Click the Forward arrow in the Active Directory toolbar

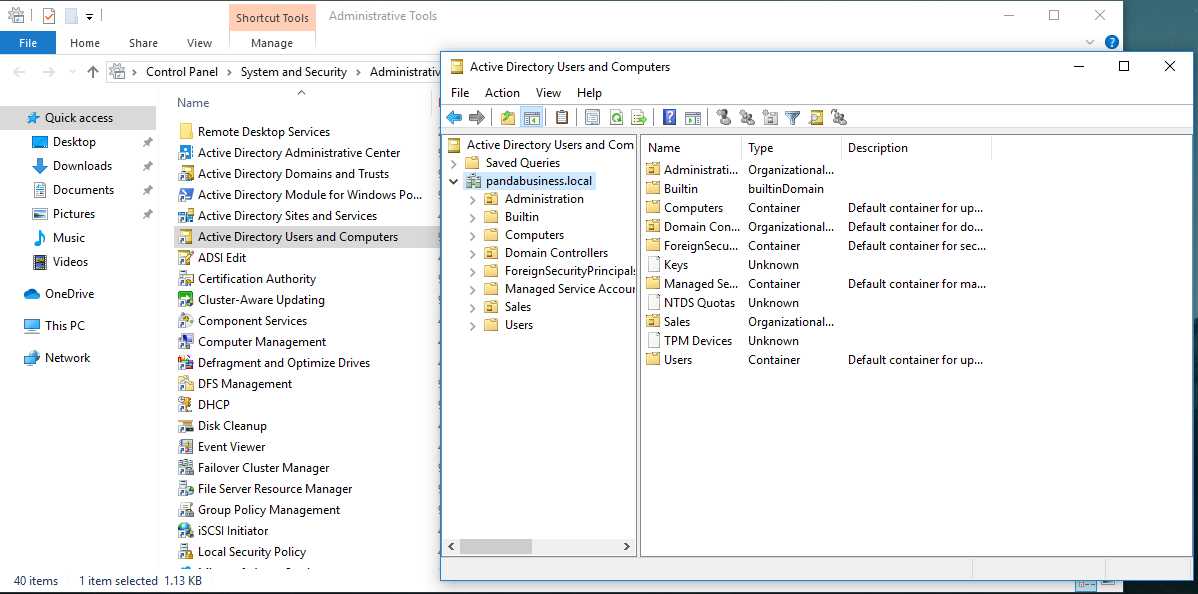point(477,118)
